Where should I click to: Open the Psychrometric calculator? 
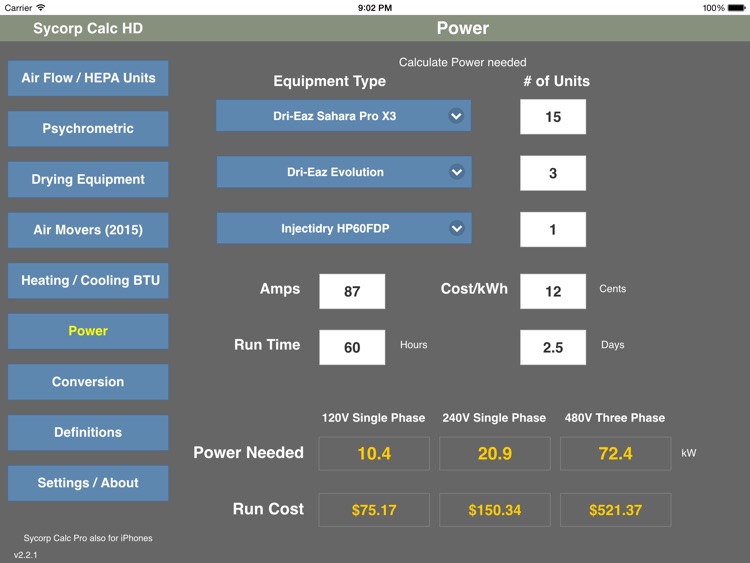click(88, 129)
